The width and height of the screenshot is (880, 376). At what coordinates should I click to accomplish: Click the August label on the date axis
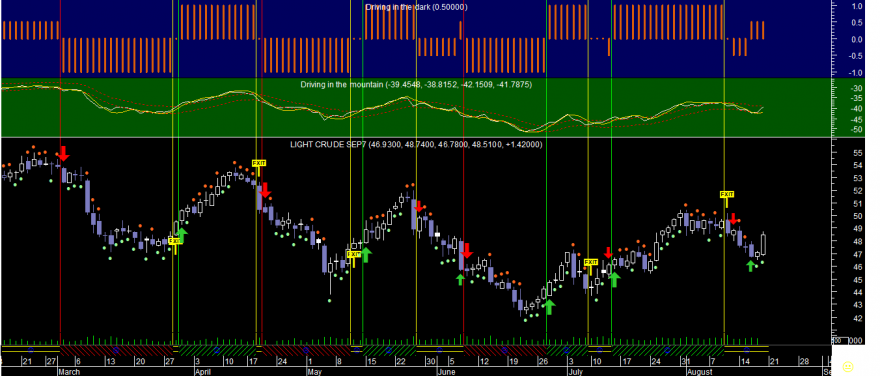[x=699, y=372]
